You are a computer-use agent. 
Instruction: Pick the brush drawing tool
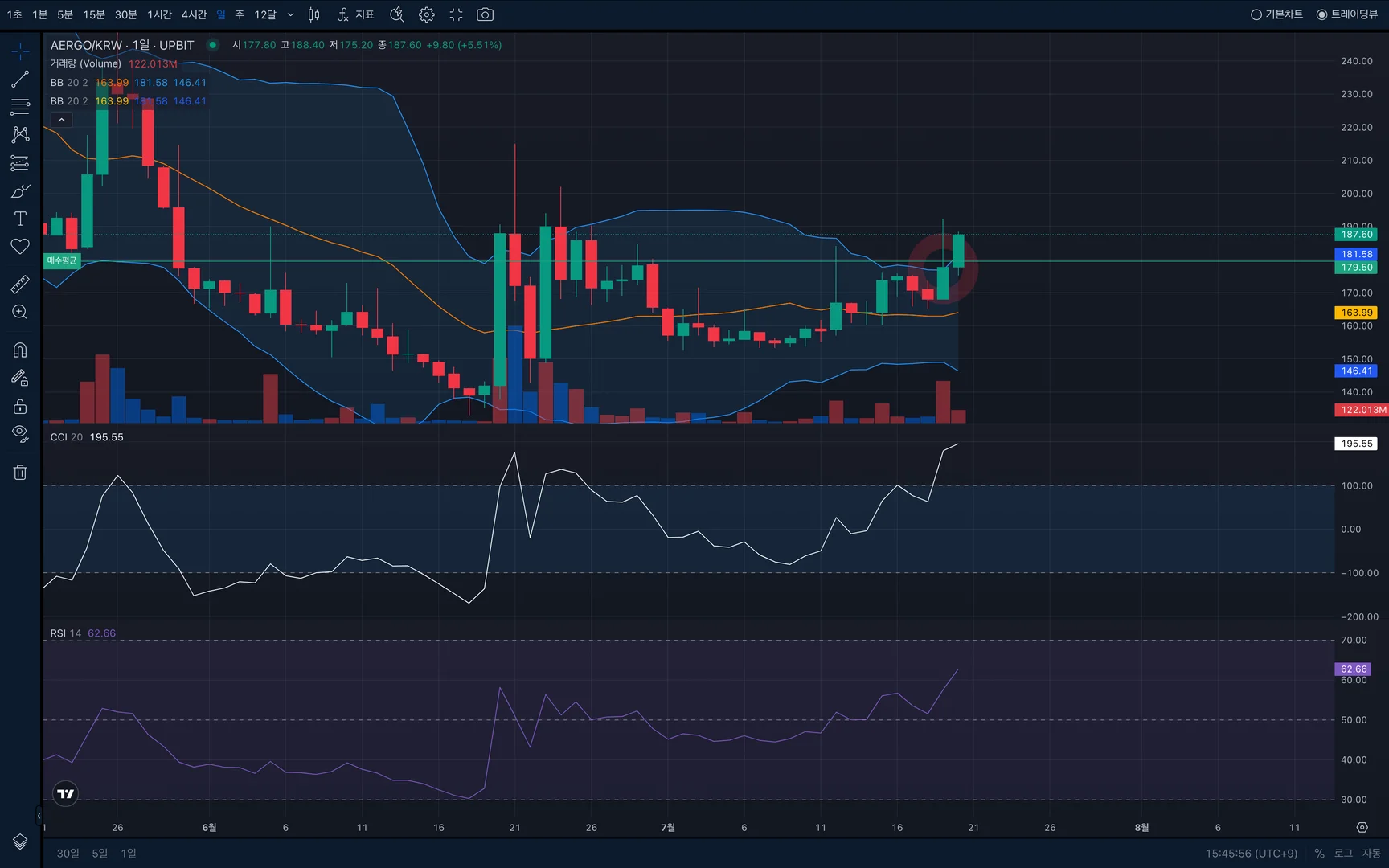(20, 190)
